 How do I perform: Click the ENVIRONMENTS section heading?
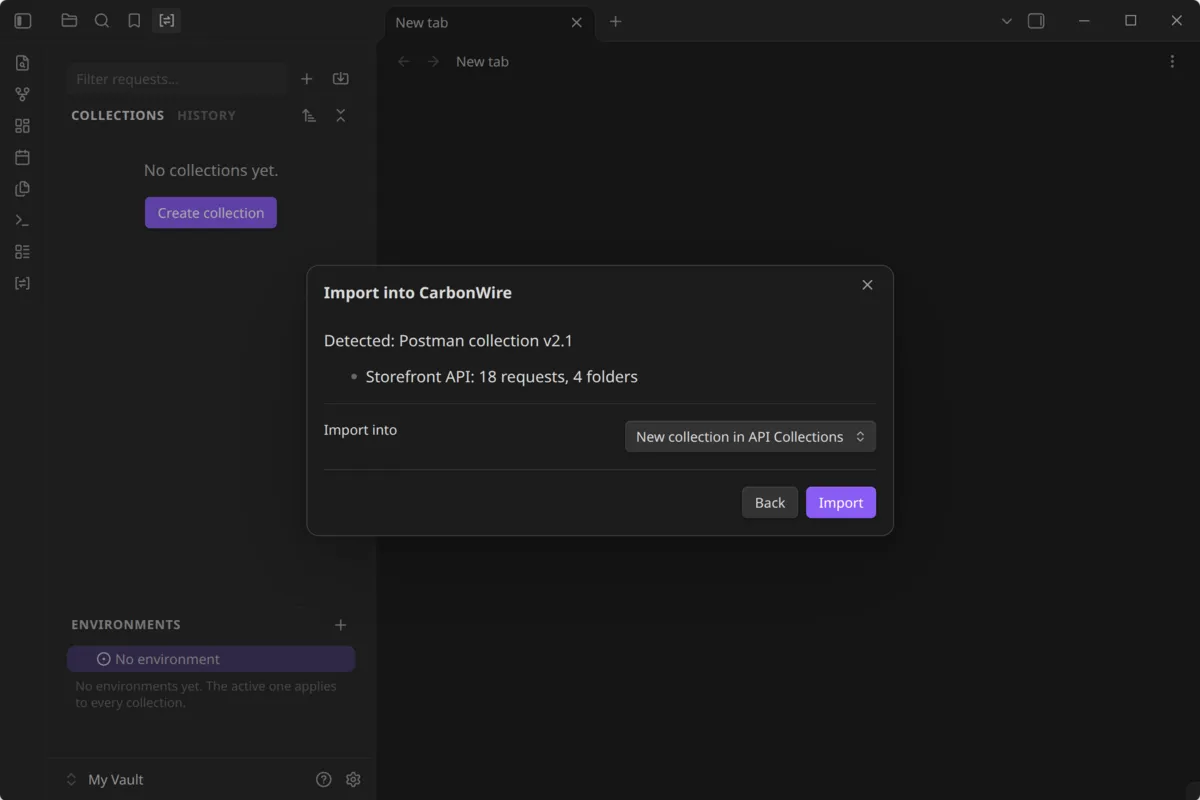tap(126, 625)
